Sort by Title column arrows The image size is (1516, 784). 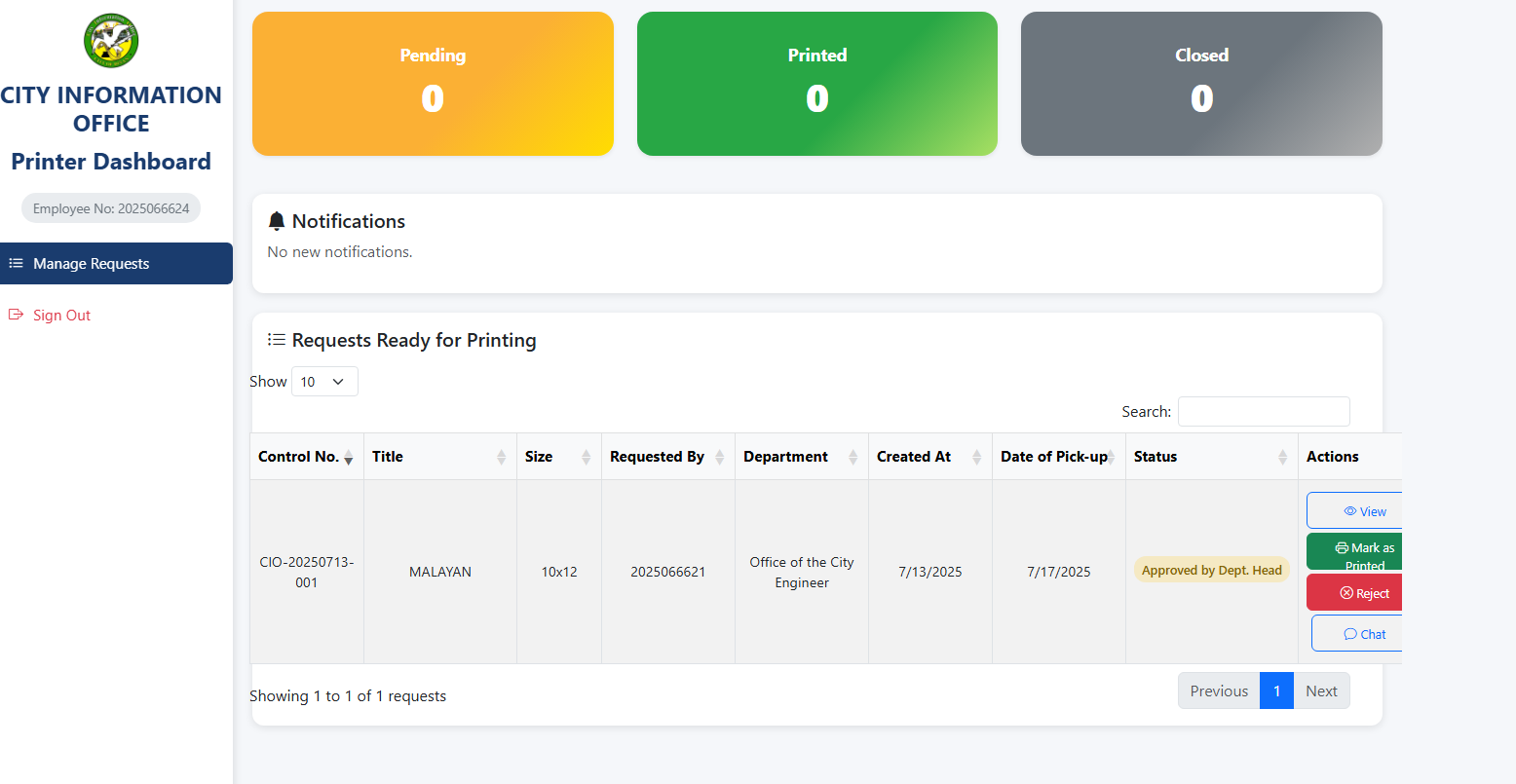pyautogui.click(x=502, y=457)
